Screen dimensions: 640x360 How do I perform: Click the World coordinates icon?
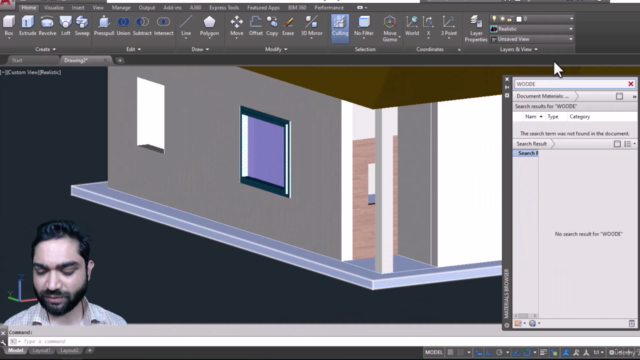(412, 25)
